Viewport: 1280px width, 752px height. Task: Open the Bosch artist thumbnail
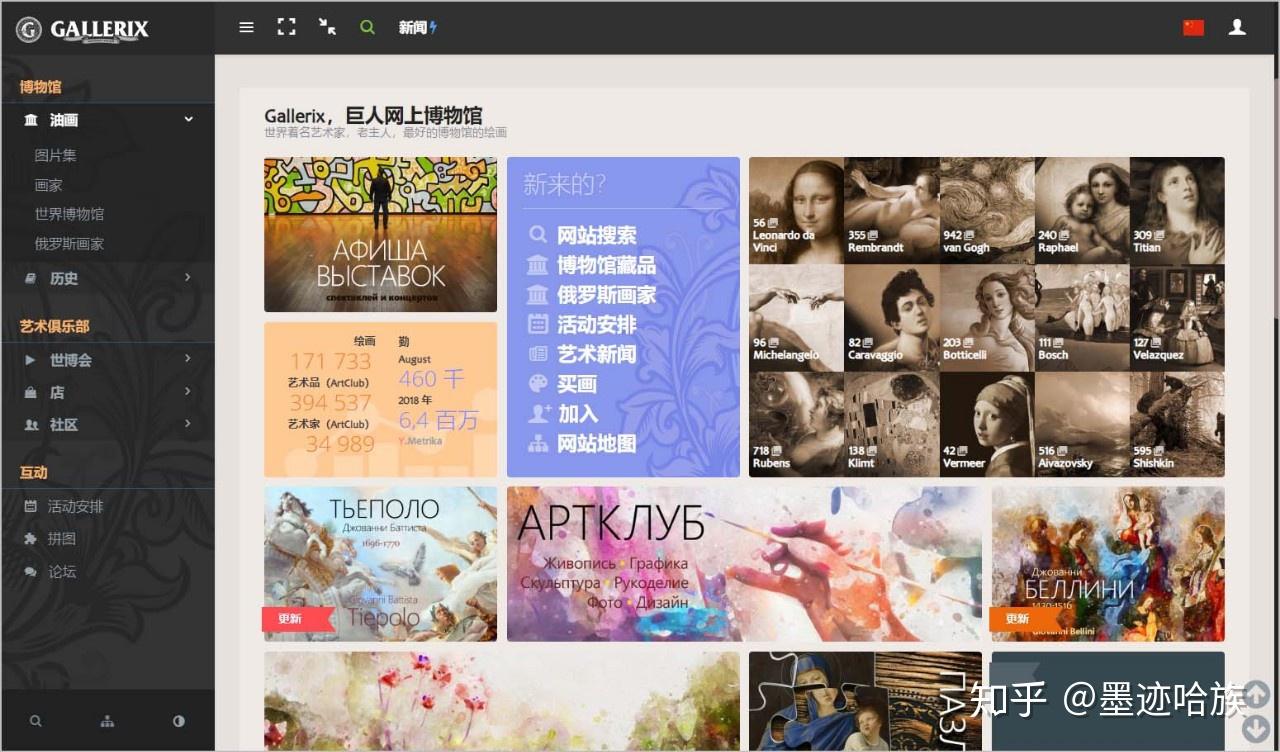[1082, 318]
